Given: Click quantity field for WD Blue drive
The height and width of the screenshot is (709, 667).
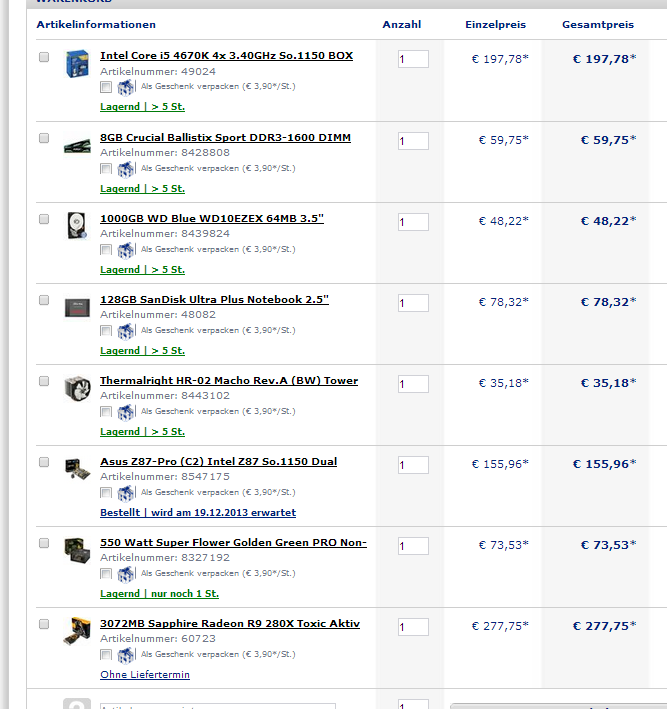Looking at the screenshot, I should 413,222.
